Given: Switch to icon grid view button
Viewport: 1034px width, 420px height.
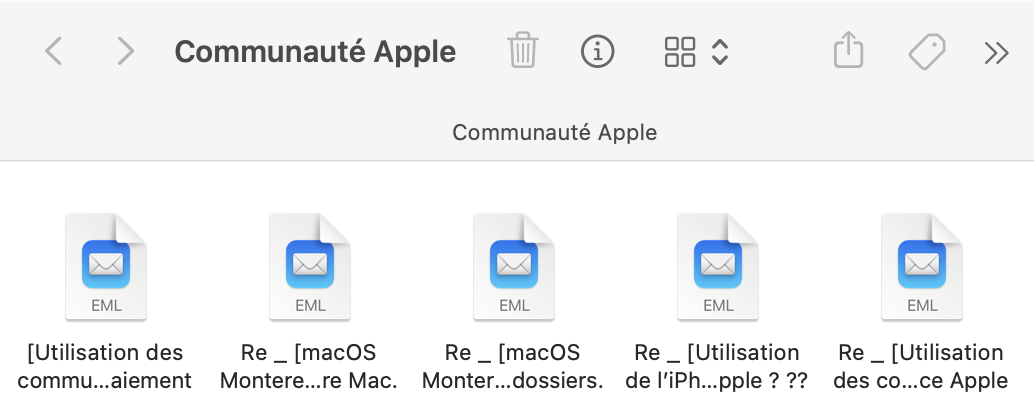Looking at the screenshot, I should tap(680, 51).
